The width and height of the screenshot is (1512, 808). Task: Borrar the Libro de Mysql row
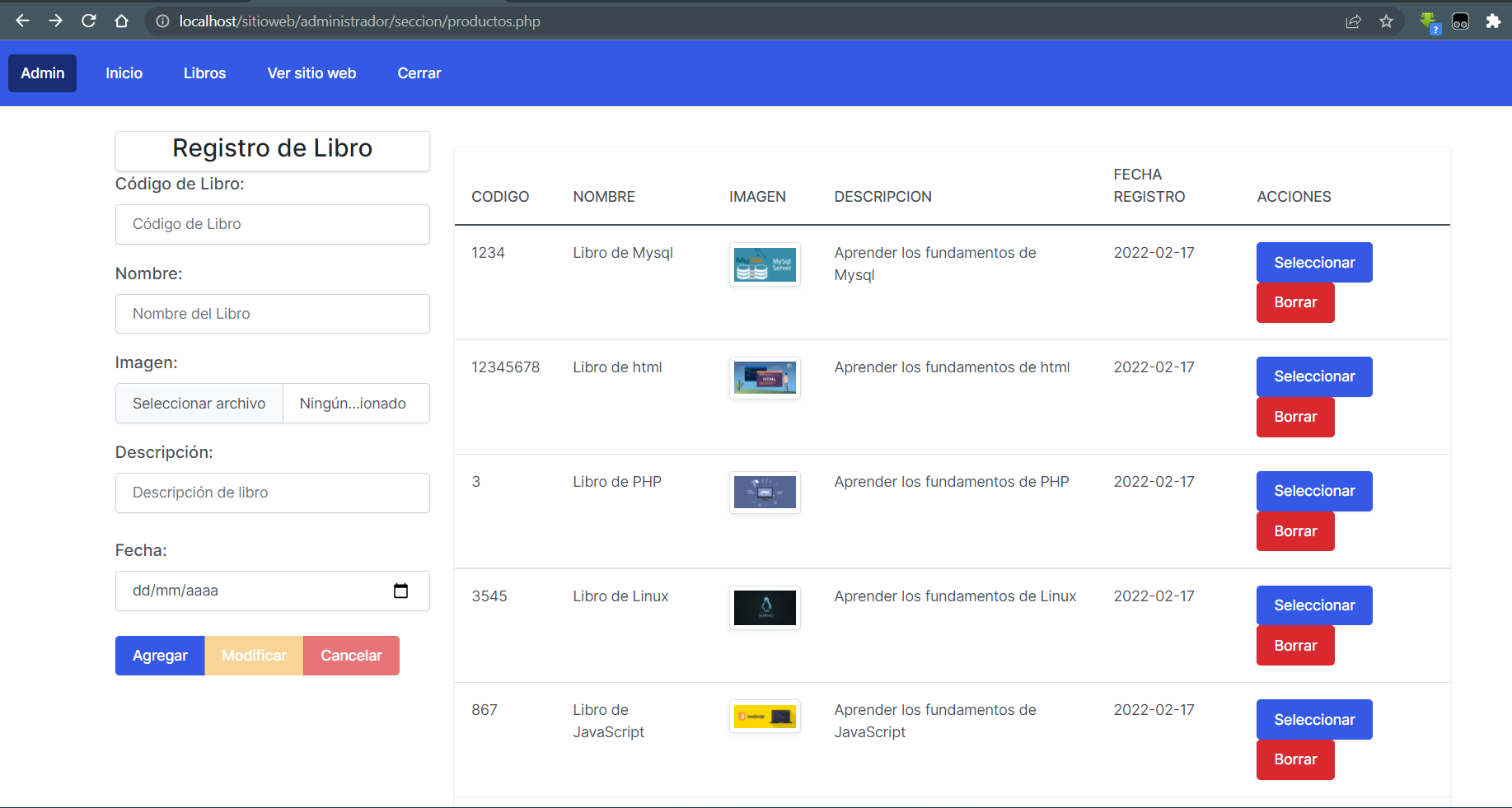(1295, 302)
